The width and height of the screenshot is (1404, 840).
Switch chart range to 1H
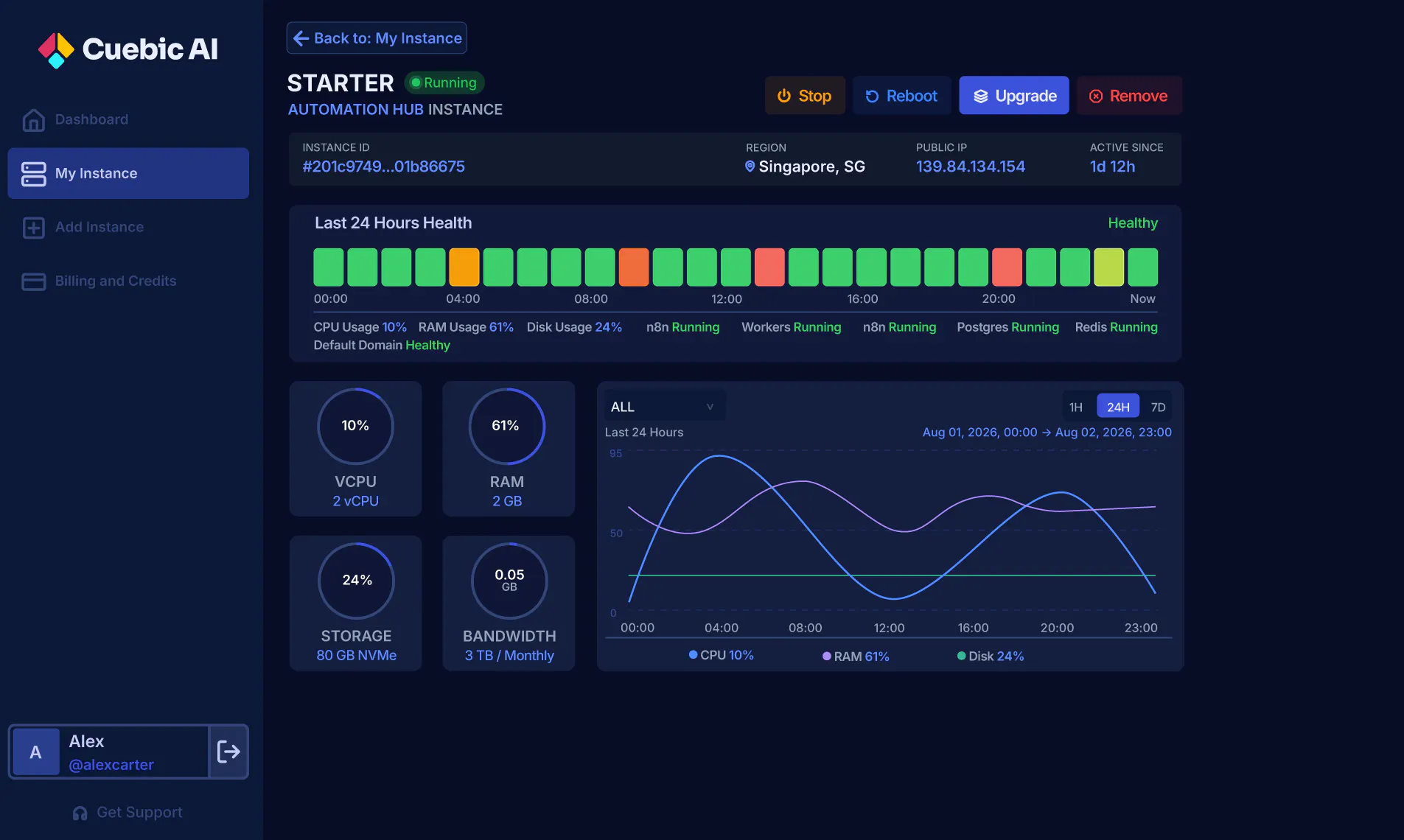click(x=1076, y=407)
